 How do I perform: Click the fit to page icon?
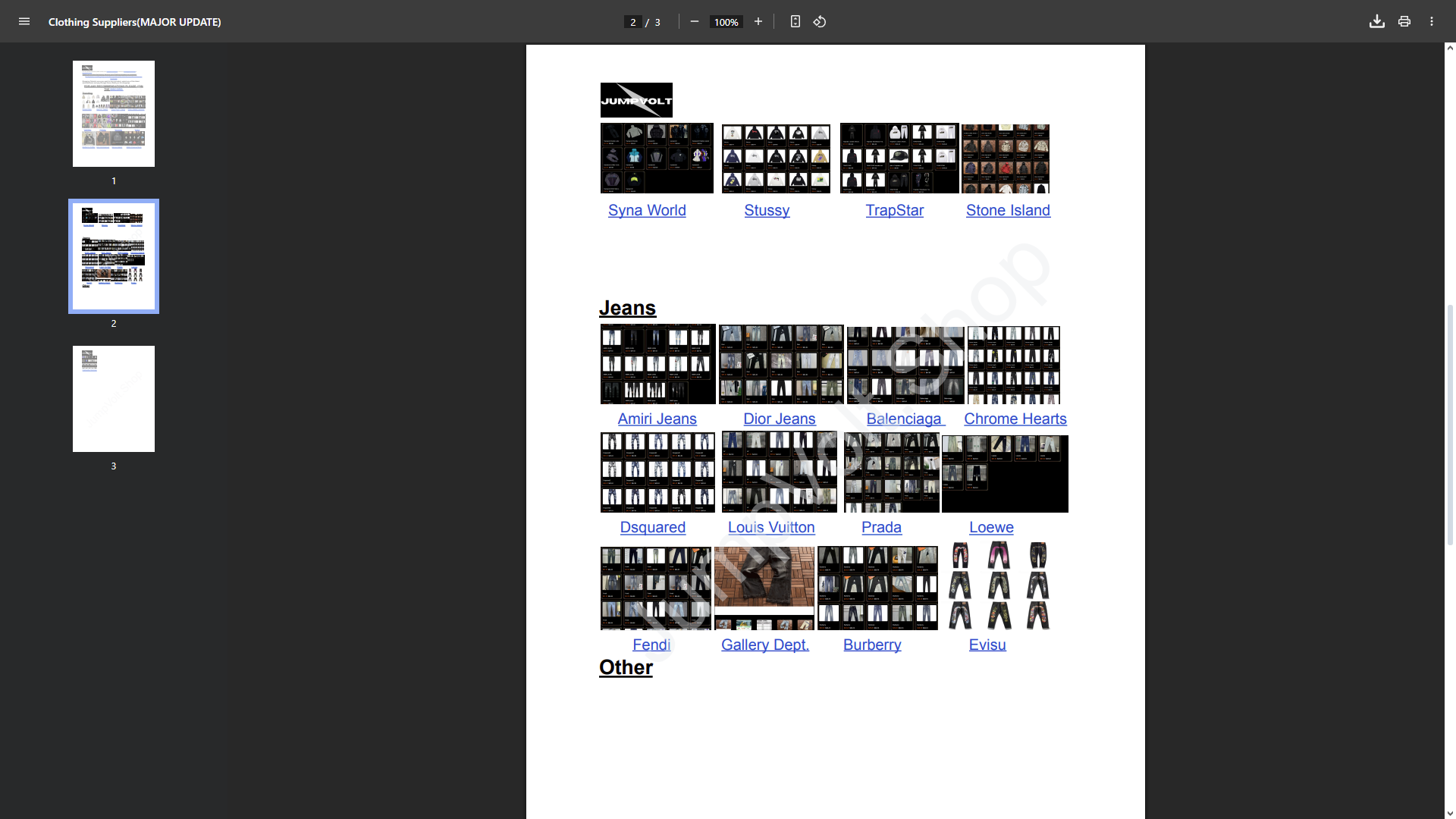[x=795, y=21]
